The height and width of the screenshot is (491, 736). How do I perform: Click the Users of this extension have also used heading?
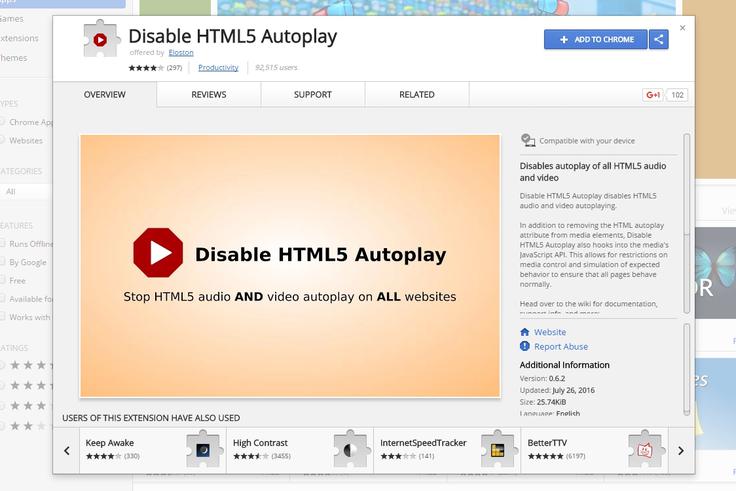pyautogui.click(x=151, y=418)
